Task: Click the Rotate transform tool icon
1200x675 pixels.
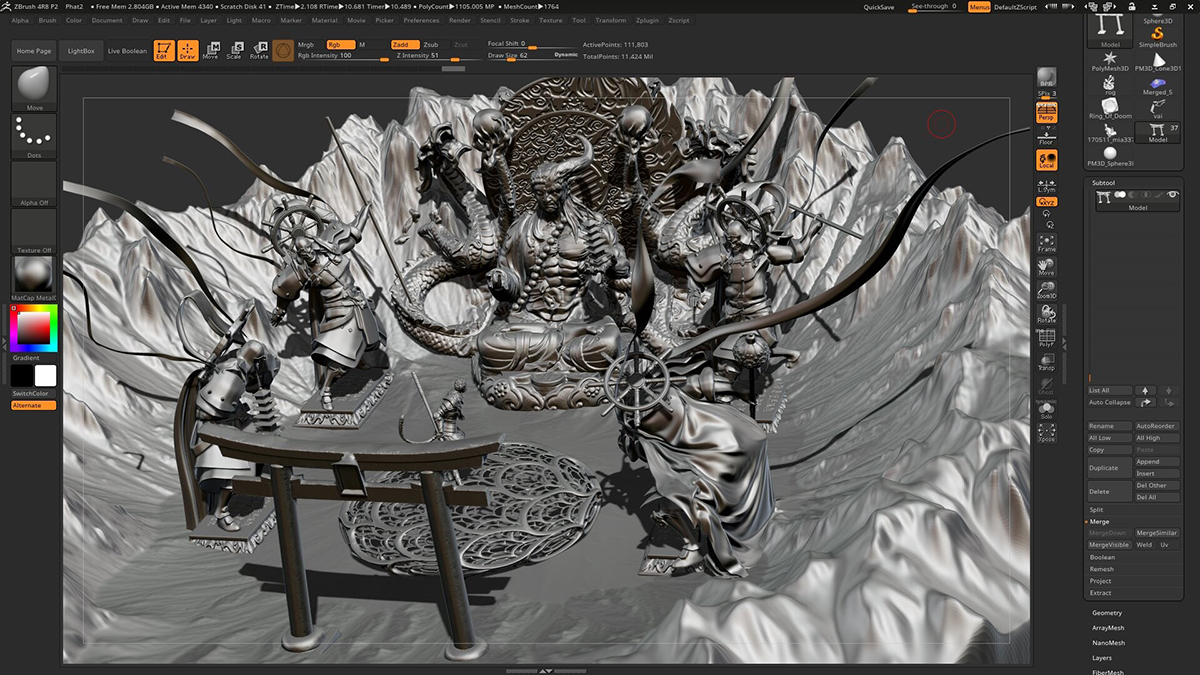Action: pyautogui.click(x=259, y=50)
